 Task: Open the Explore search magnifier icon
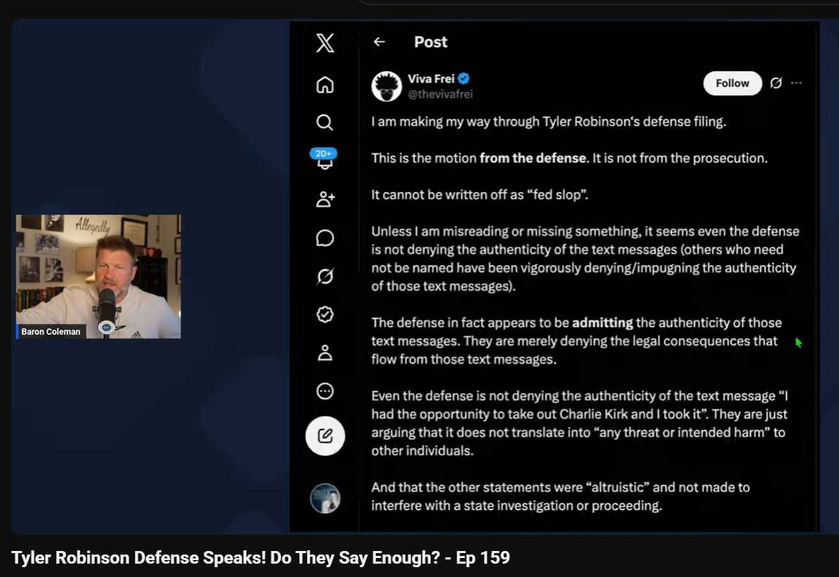tap(324, 123)
